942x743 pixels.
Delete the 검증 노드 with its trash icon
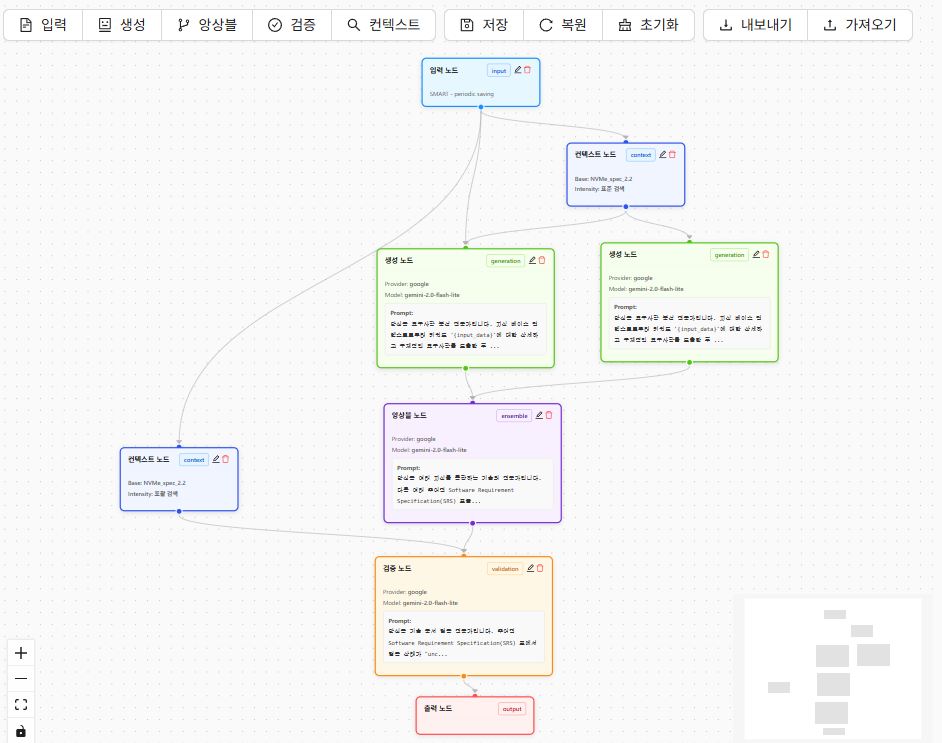pyautogui.click(x=540, y=568)
